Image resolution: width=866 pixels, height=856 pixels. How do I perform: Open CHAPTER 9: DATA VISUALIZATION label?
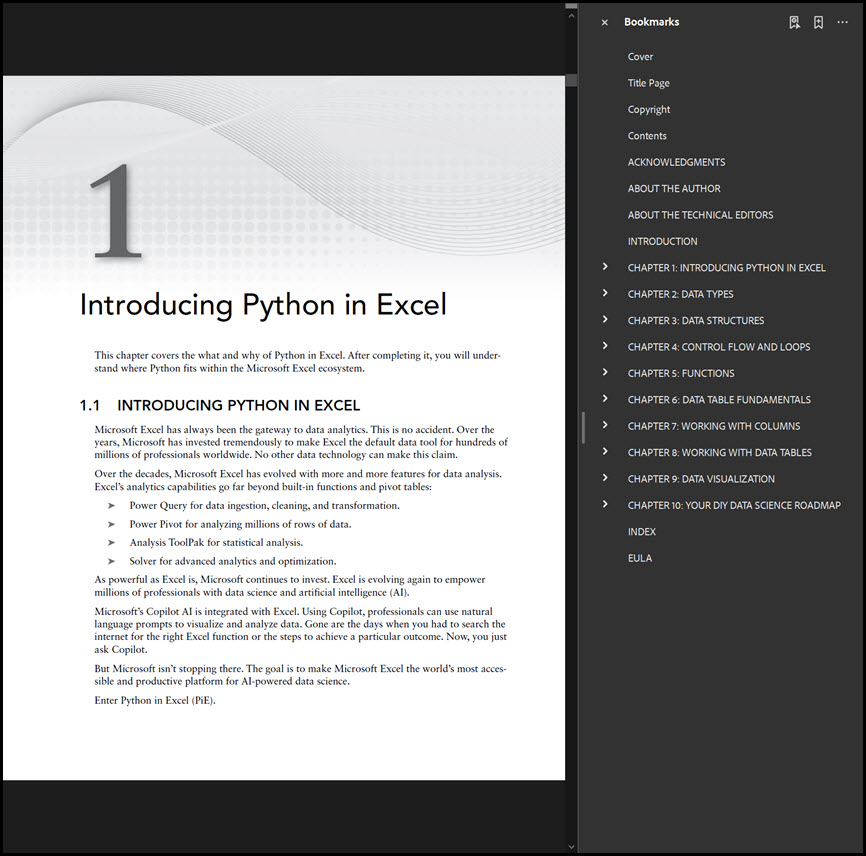point(701,479)
